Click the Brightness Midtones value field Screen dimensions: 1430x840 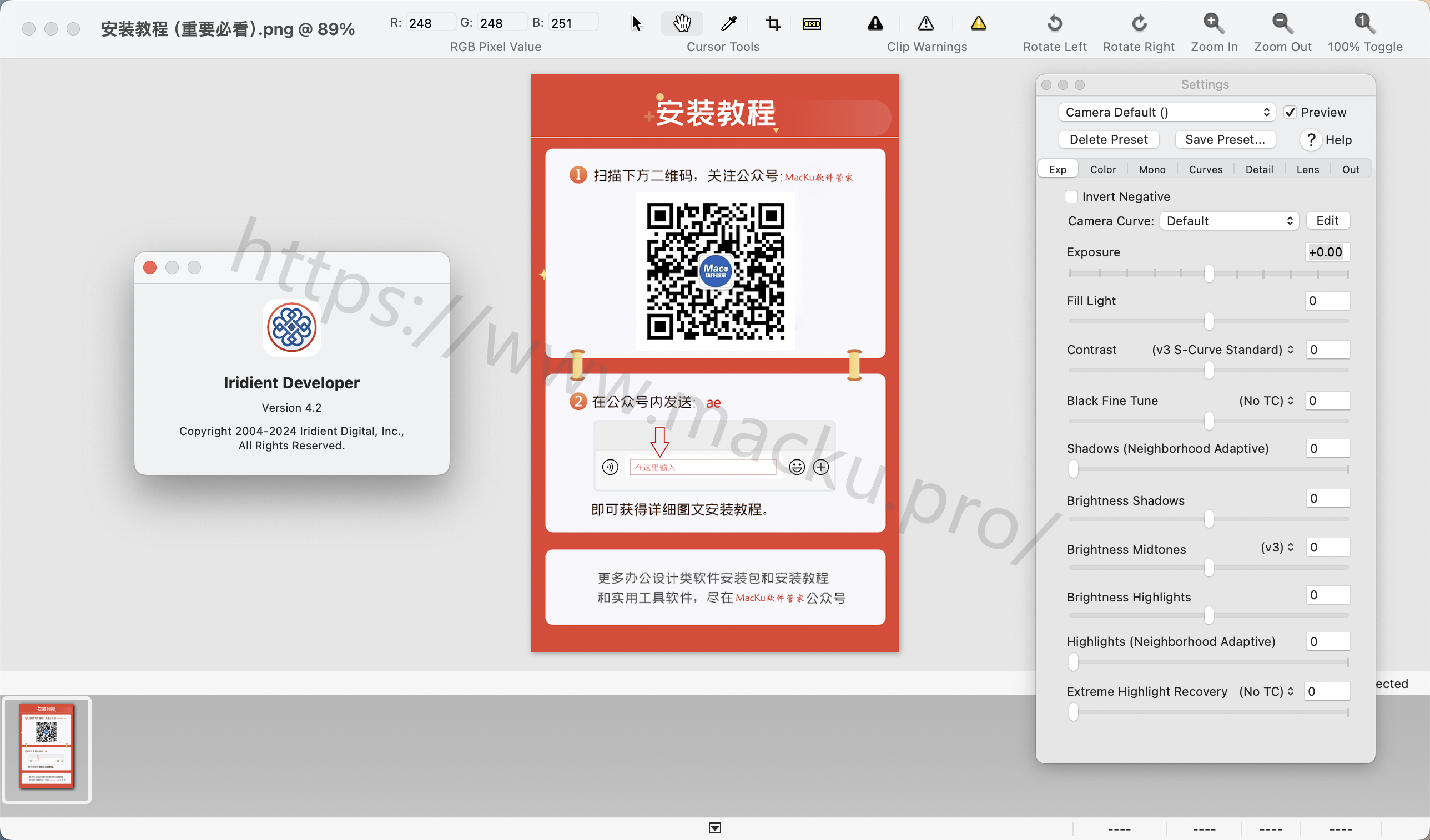coord(1327,546)
